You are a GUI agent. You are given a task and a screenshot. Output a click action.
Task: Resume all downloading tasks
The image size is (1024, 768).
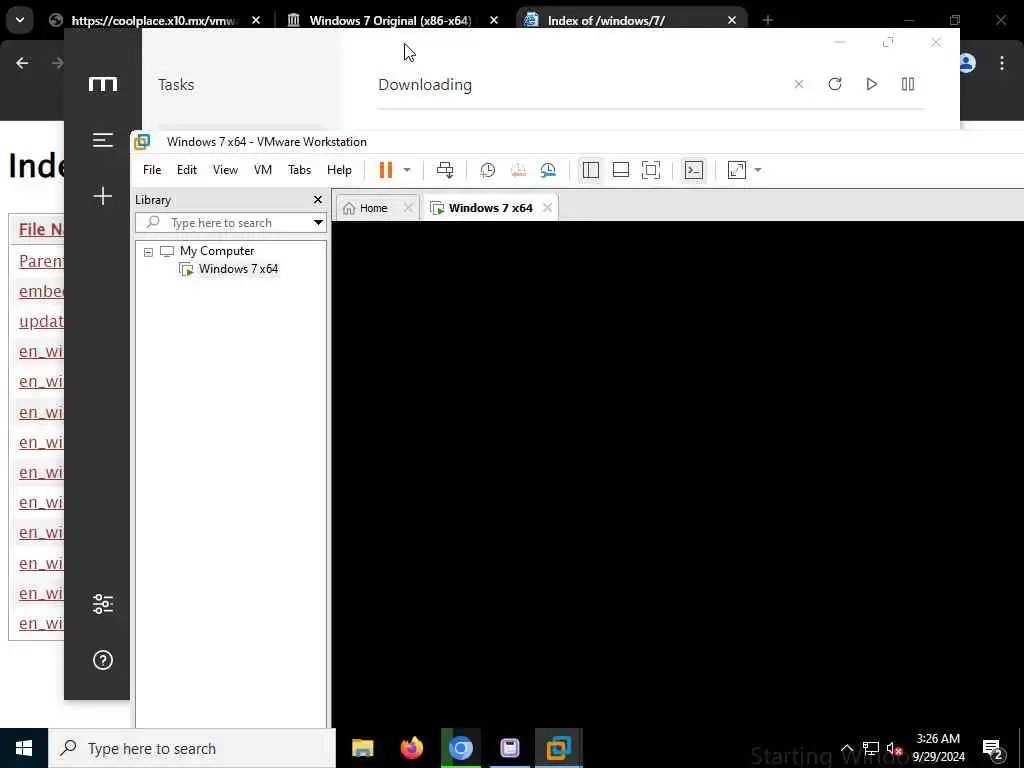(x=871, y=84)
